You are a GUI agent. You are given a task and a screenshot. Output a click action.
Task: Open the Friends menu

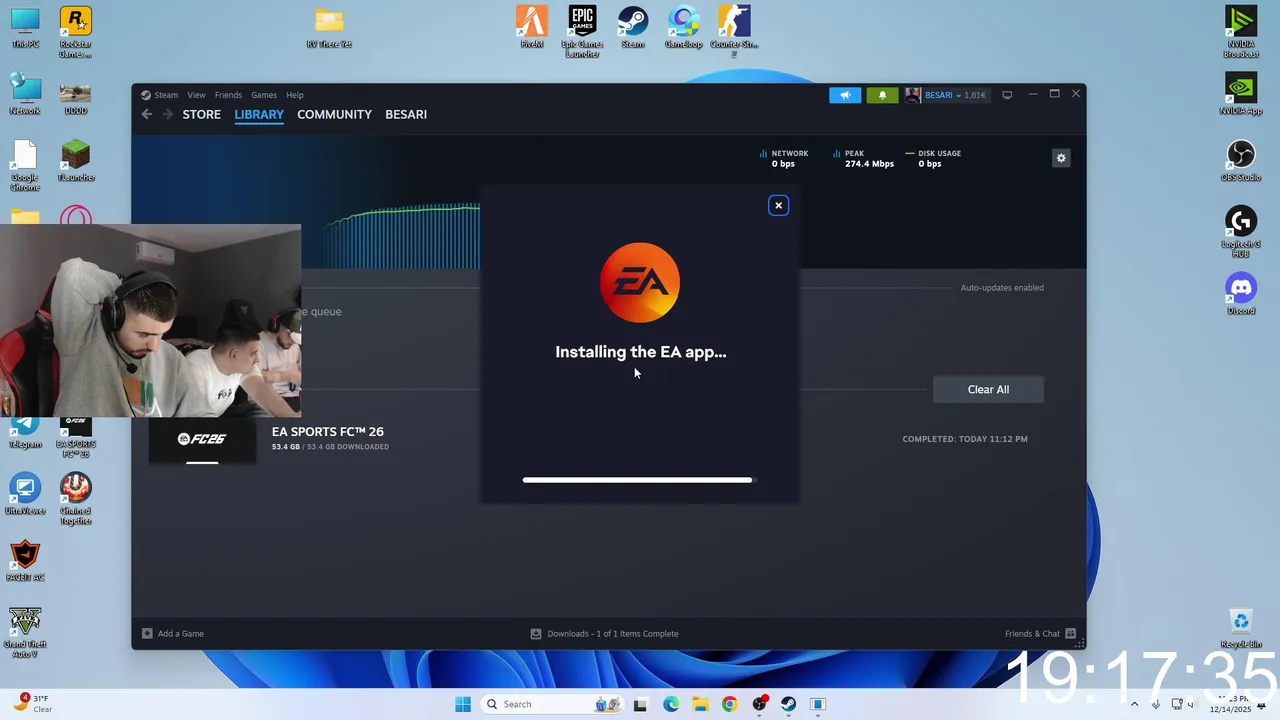228,95
